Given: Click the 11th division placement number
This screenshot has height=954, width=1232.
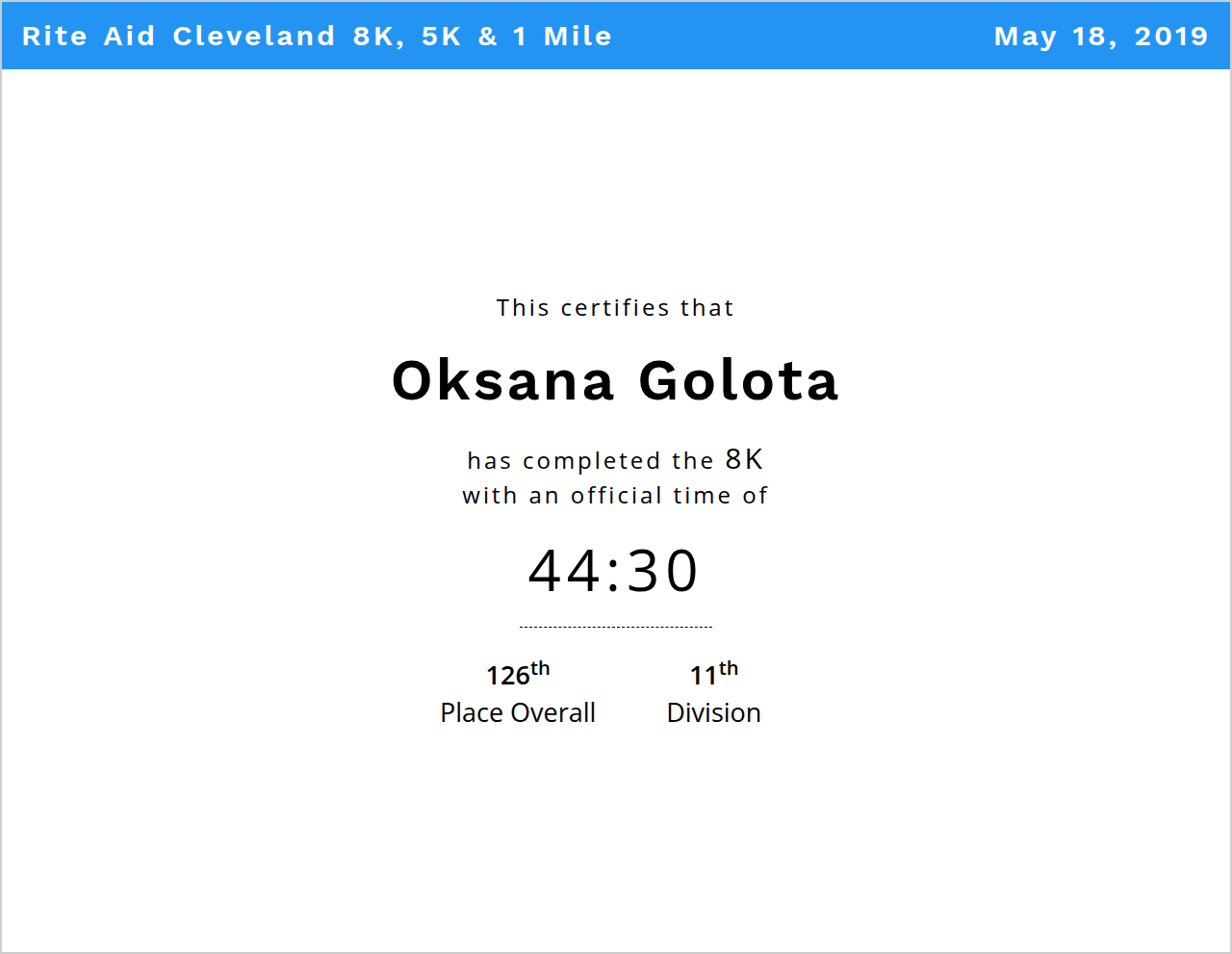Looking at the screenshot, I should pyautogui.click(x=713, y=674).
